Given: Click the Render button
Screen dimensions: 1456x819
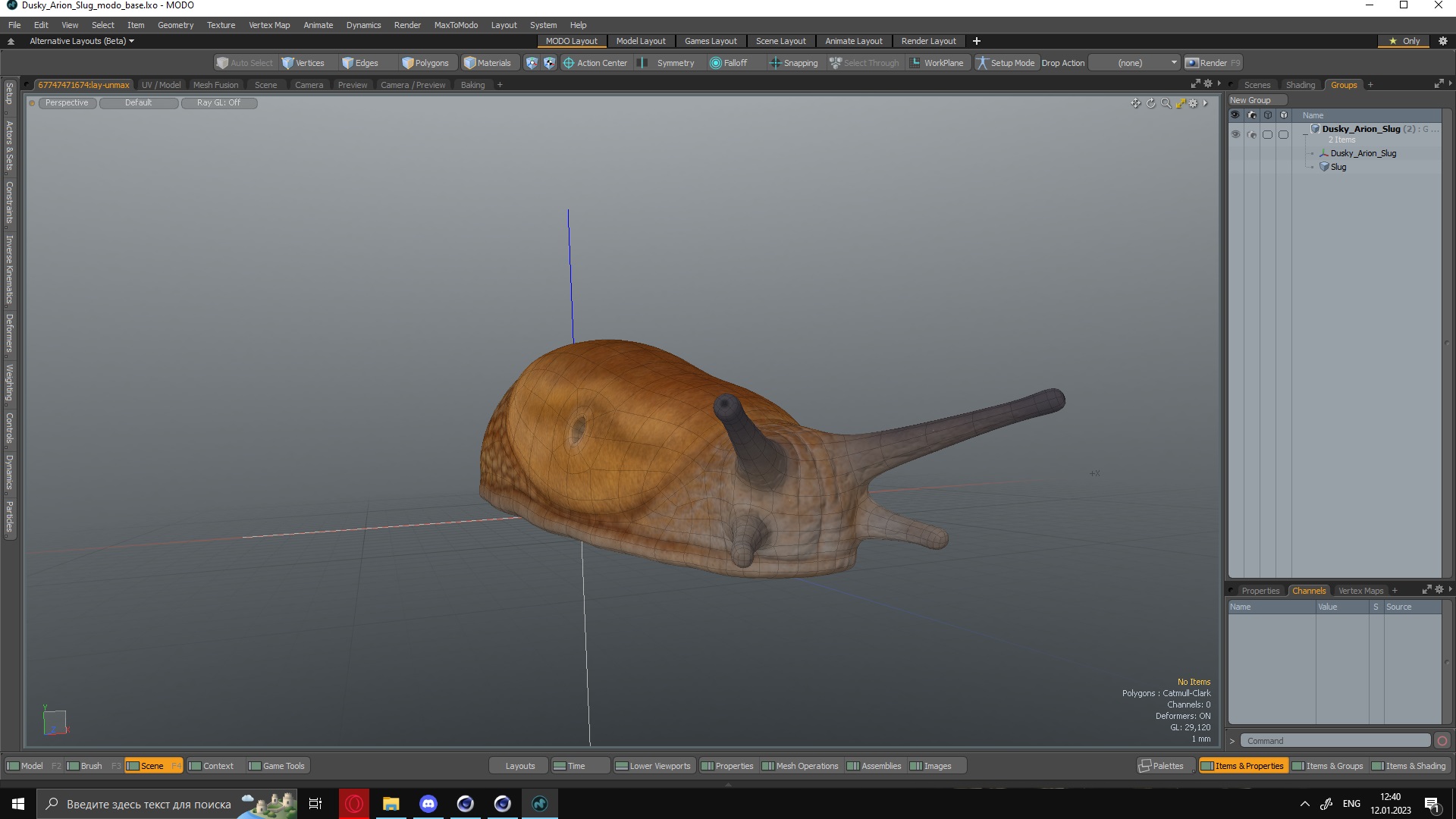Looking at the screenshot, I should coord(1213,63).
